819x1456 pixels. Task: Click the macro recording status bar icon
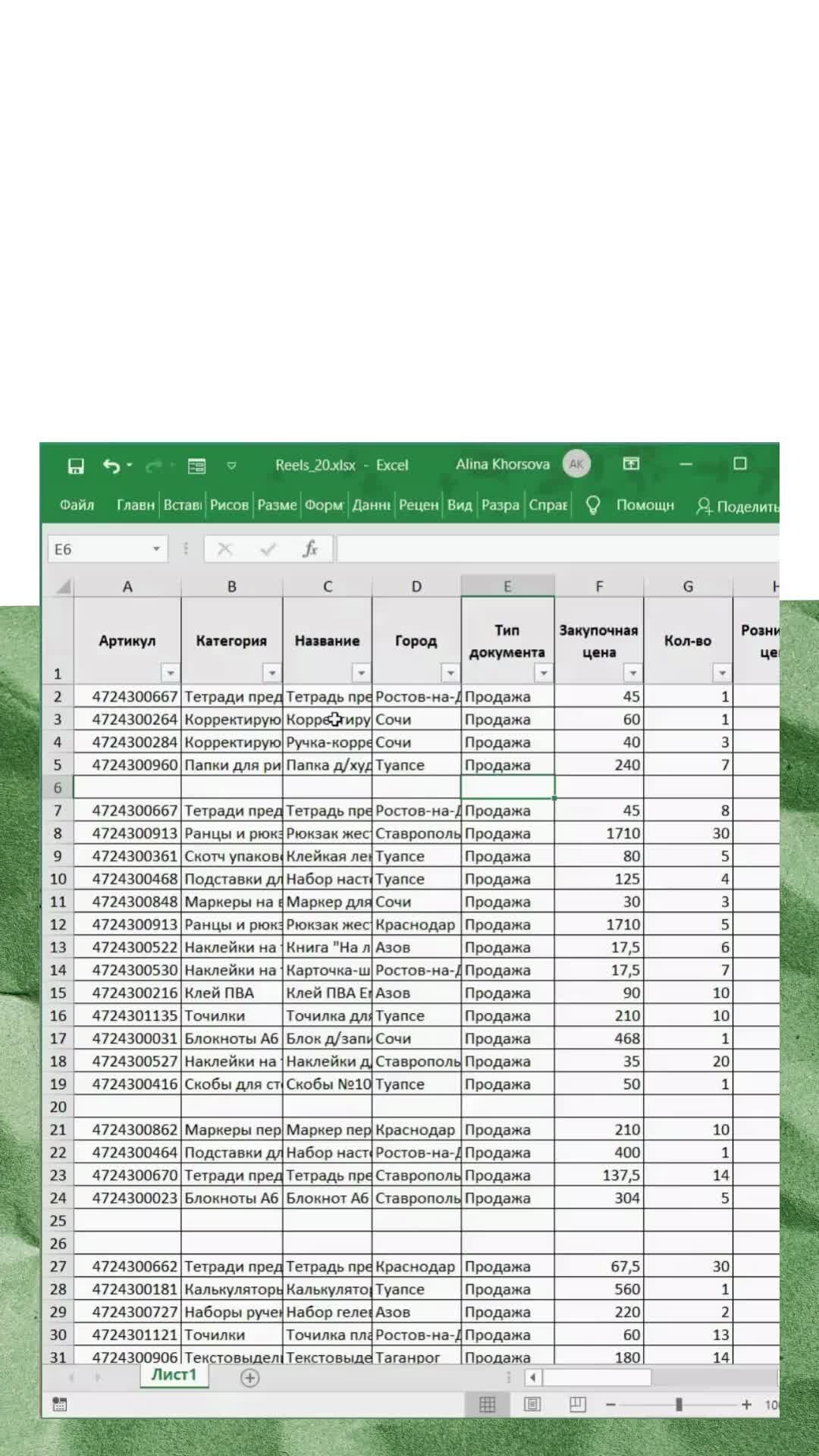pos(60,1404)
